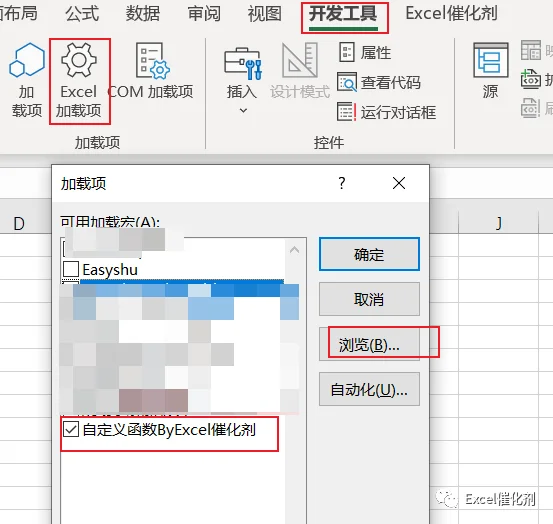Click 确定 in the add-ins dialog
The width and height of the screenshot is (553, 524).
coord(369,254)
